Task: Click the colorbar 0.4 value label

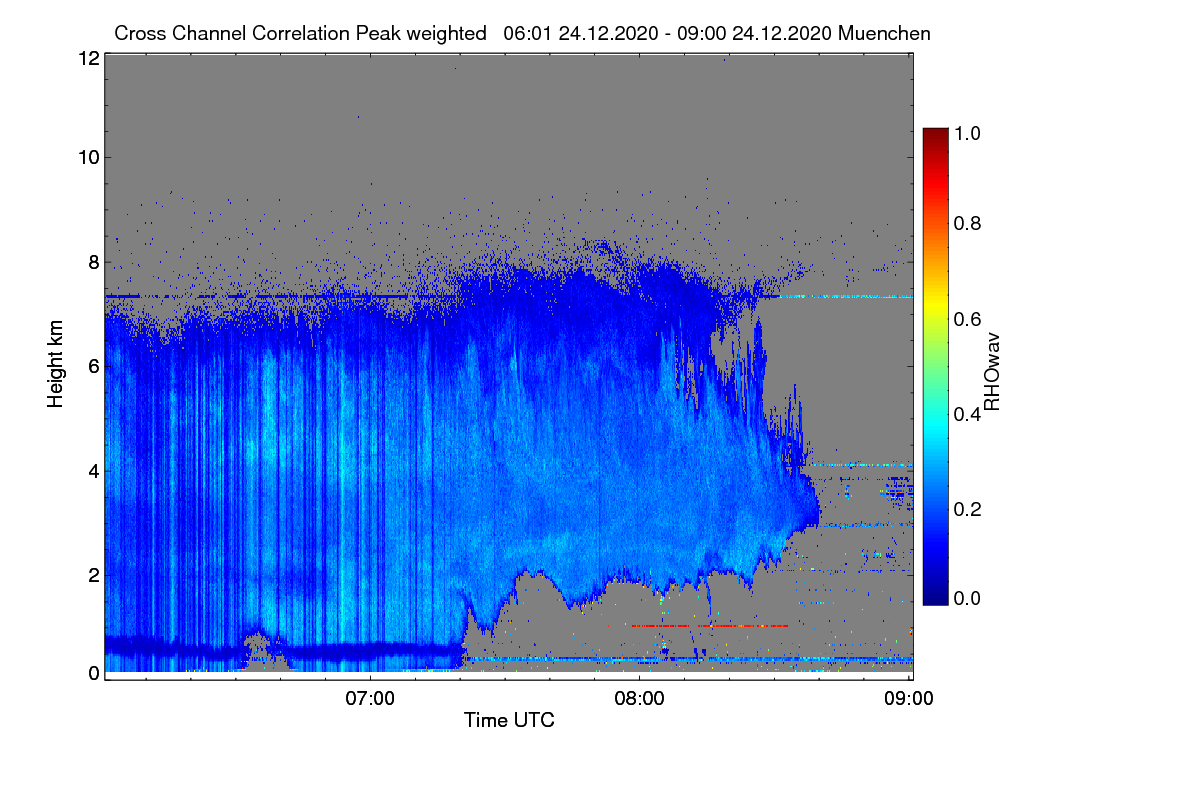Action: (967, 414)
